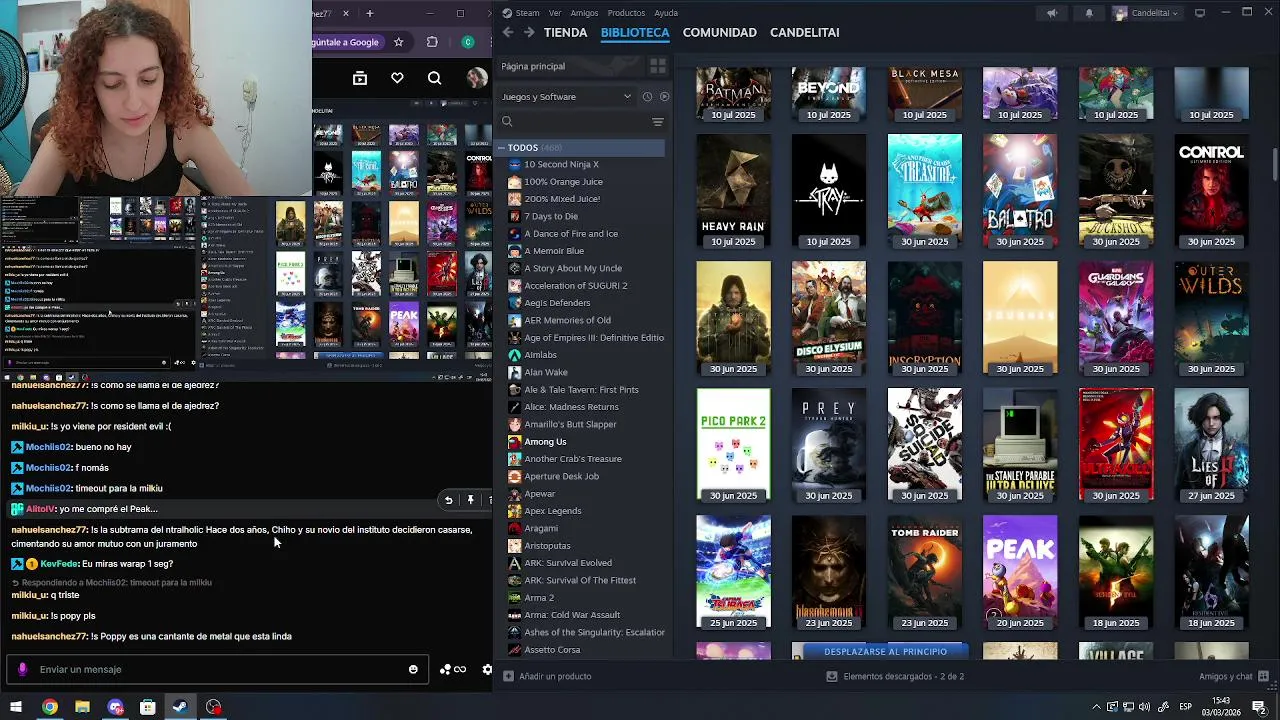Image resolution: width=1280 pixels, height=720 pixels.
Task: Open the PEAK game cover
Action: coord(1020,572)
